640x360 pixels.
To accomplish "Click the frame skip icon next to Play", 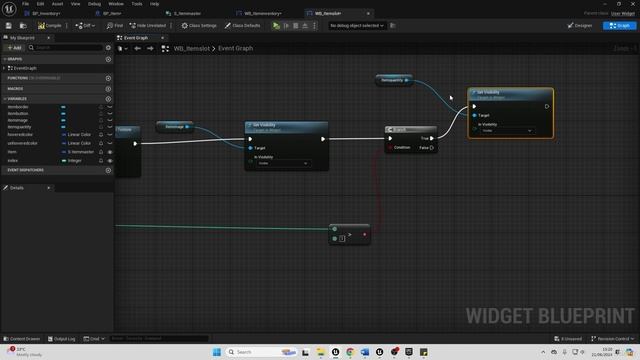I will tap(286, 26).
